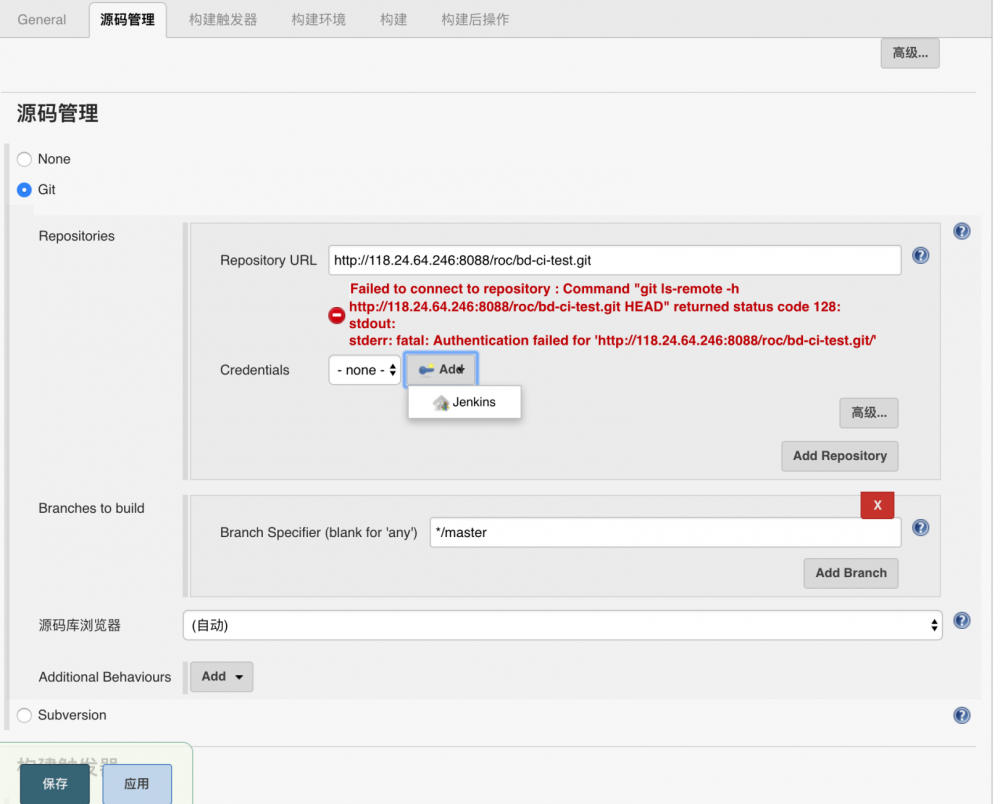Click the help icon beside Repository URL
Screen dimensions: 1000x804
(x=920, y=256)
